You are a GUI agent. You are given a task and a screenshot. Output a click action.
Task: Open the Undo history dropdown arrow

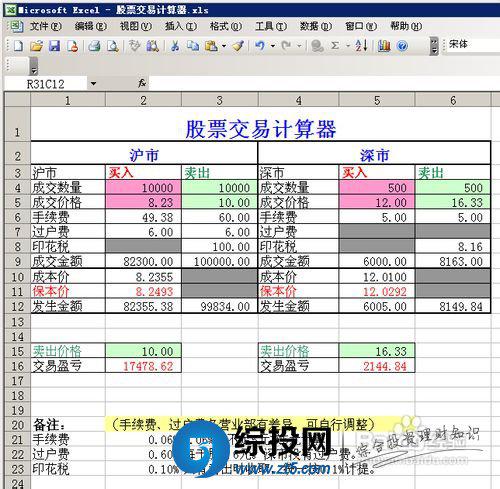273,46
